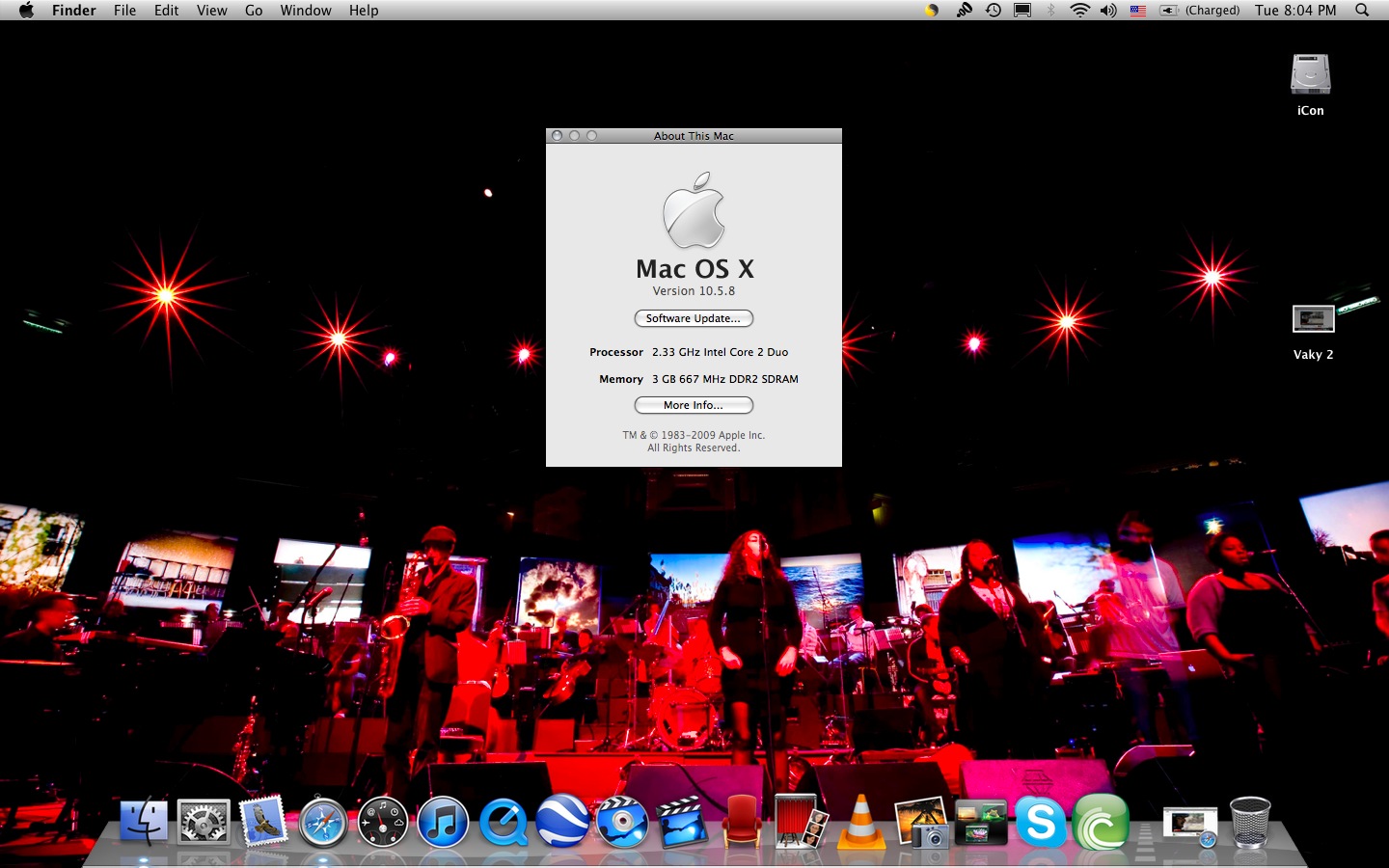Launch Photo Booth from the dock
Viewport: 1389px width, 868px height.
tap(802, 822)
